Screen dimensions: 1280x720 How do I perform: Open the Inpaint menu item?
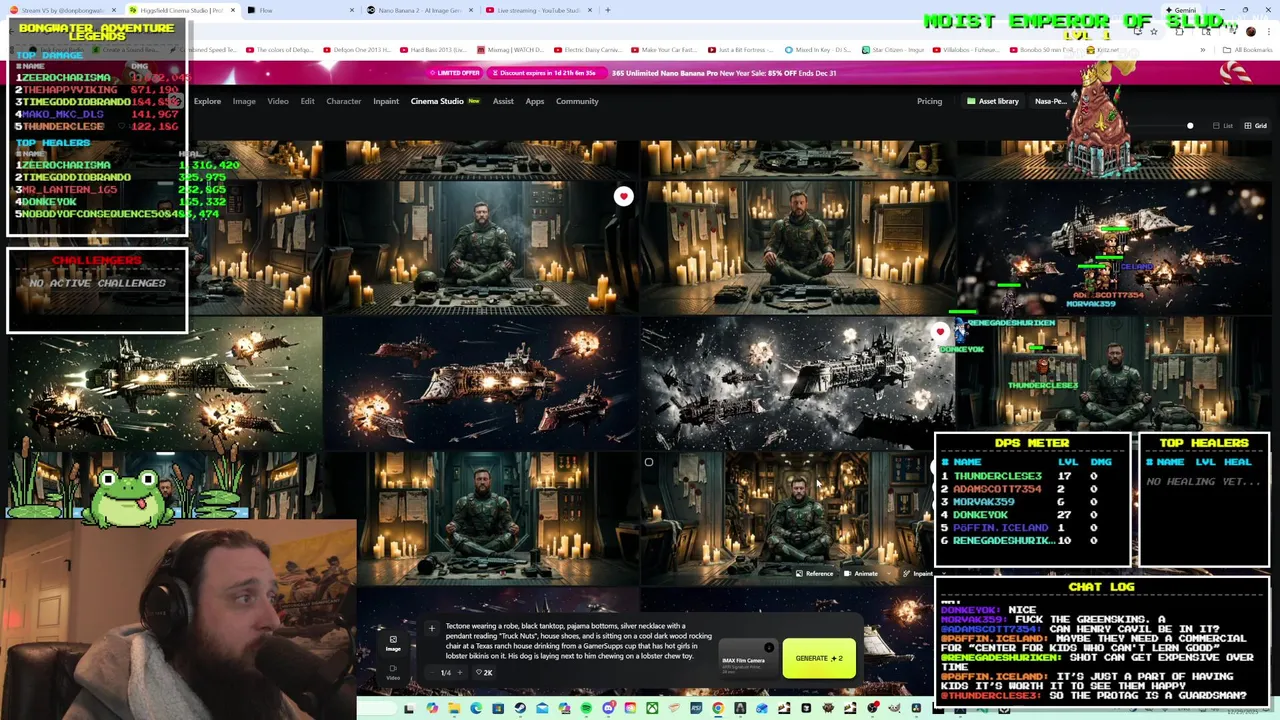point(386,101)
